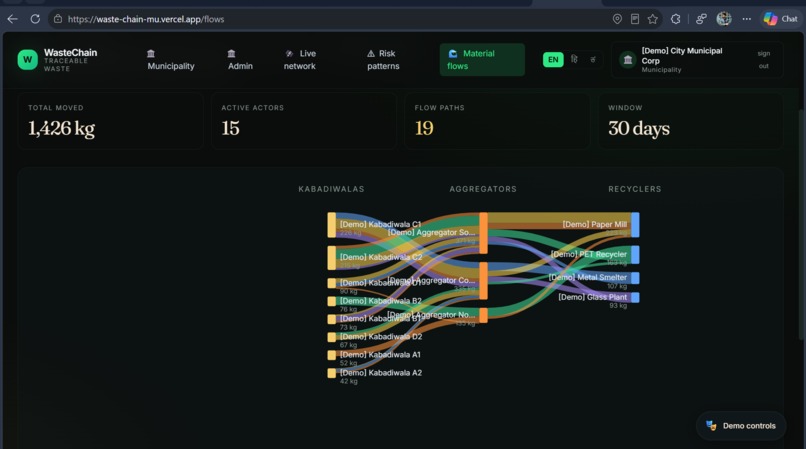This screenshot has width=806, height=449.
Task: Select the Kabadiwala C2 node
Action: [x=332, y=258]
